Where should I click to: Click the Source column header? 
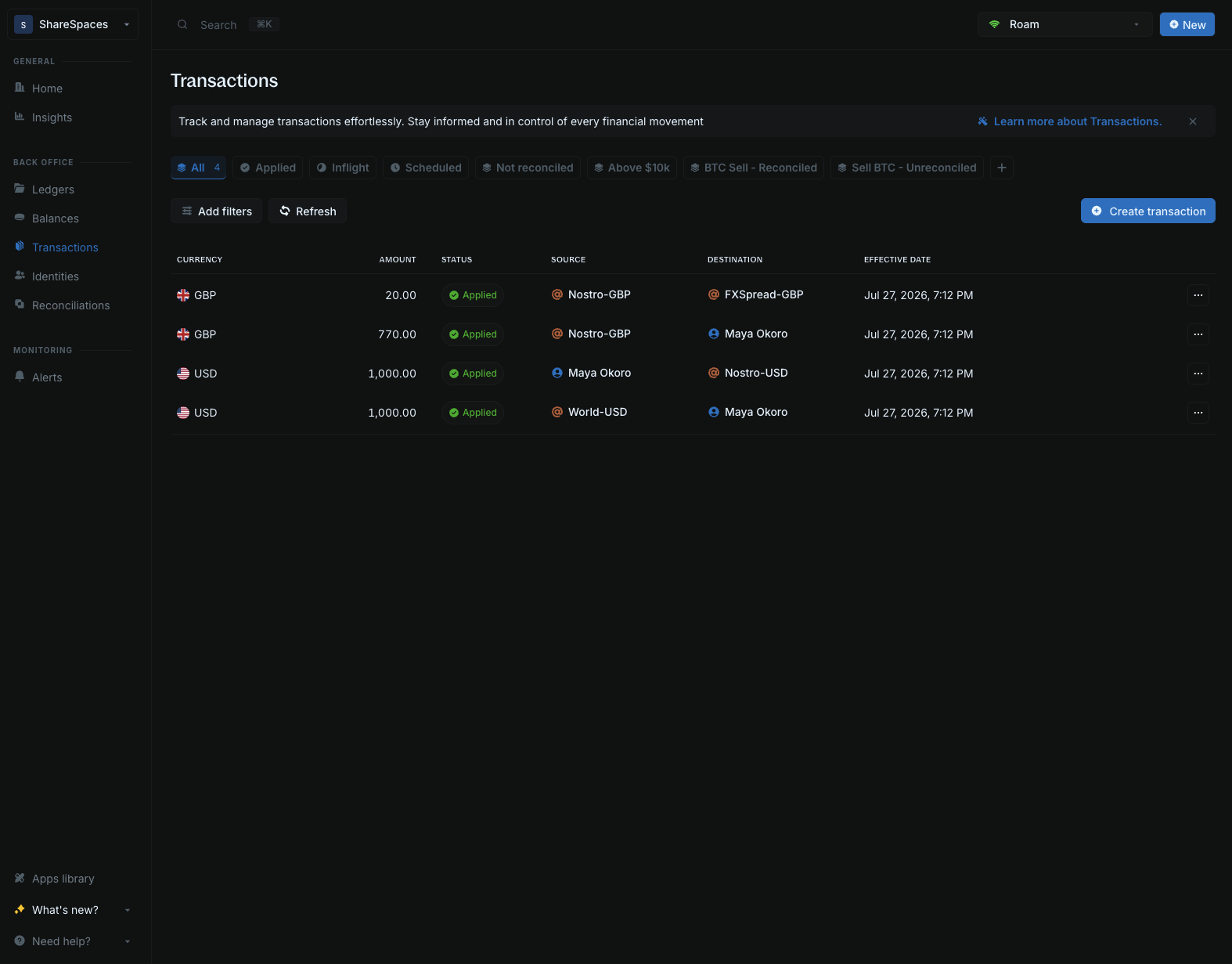coord(568,259)
